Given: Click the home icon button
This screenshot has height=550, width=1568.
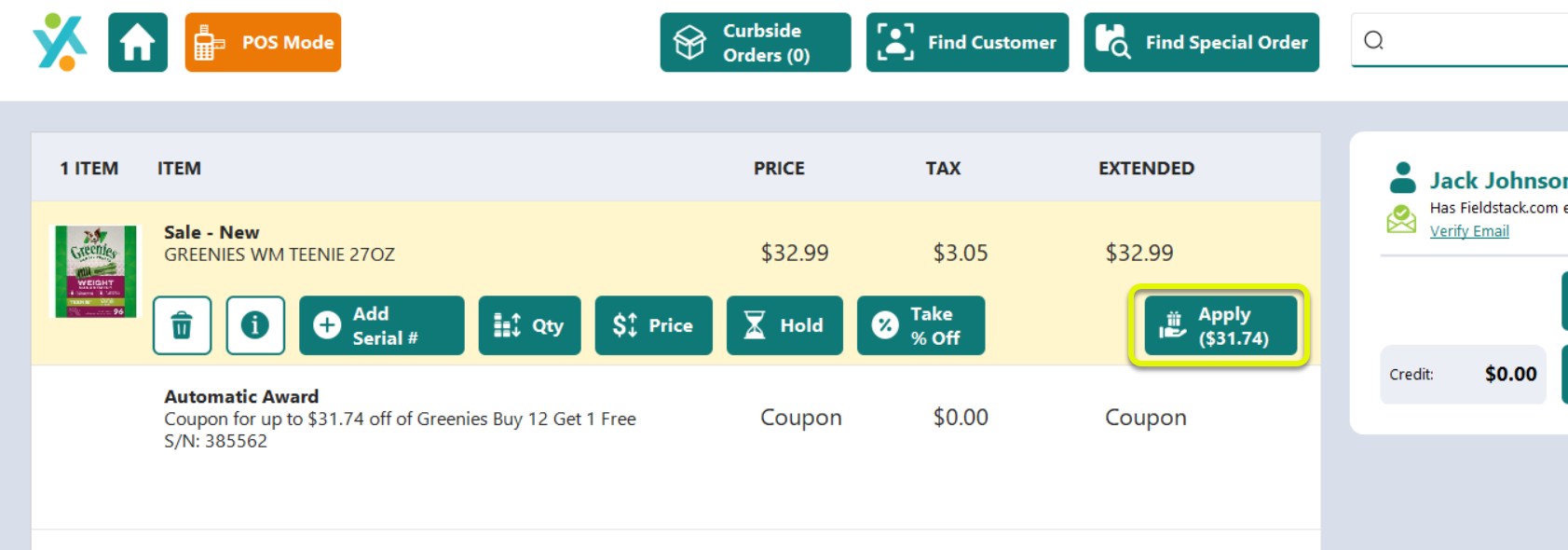Looking at the screenshot, I should point(138,42).
